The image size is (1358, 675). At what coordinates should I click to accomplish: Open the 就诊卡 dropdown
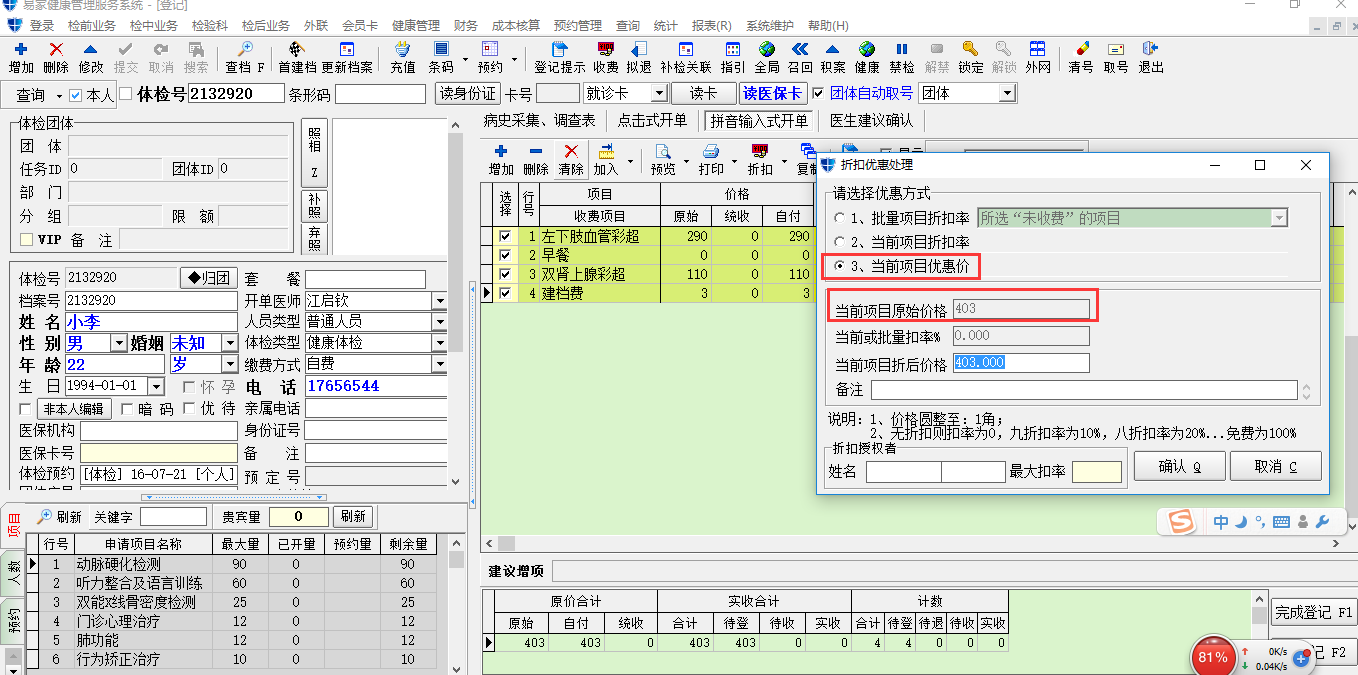[659, 93]
